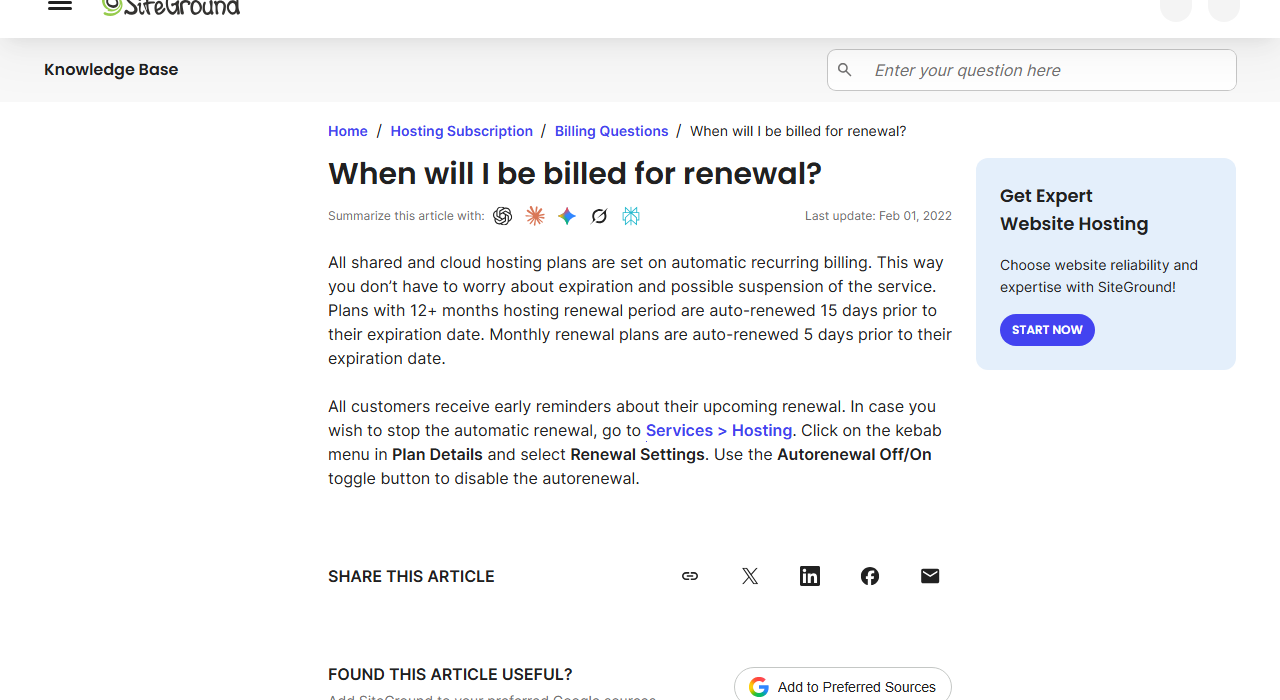The width and height of the screenshot is (1280, 700).
Task: Click the SiteGround logo
Action: (171, 7)
